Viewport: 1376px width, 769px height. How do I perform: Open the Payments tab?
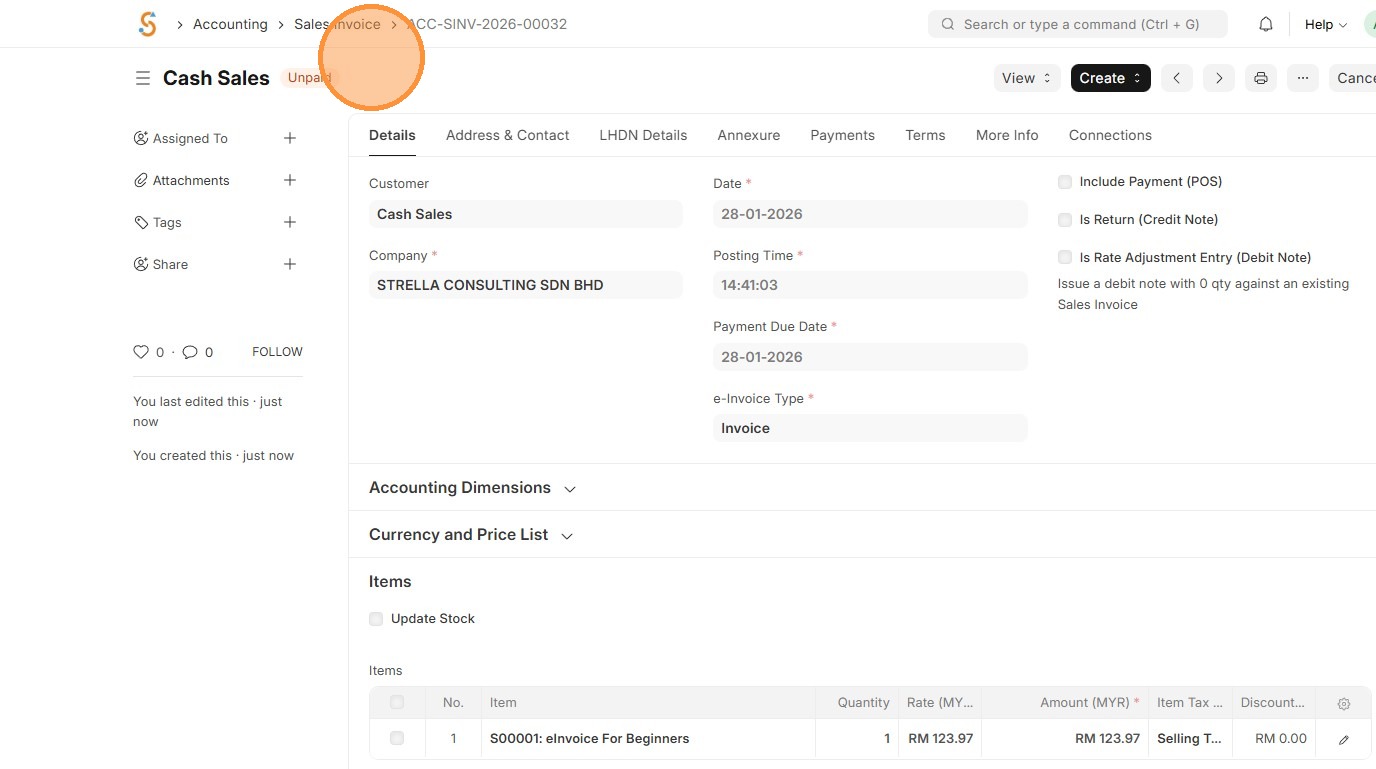(842, 135)
